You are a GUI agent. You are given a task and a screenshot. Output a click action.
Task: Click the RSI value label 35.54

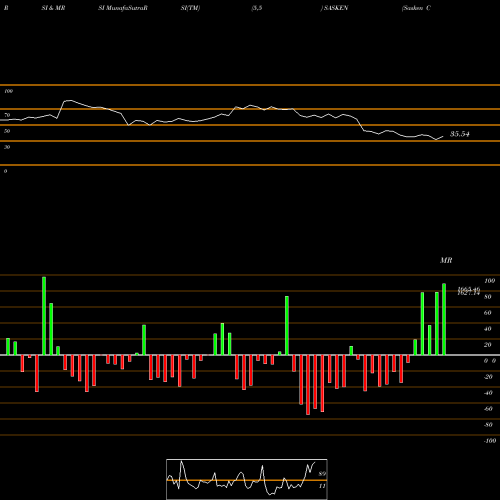click(x=460, y=134)
